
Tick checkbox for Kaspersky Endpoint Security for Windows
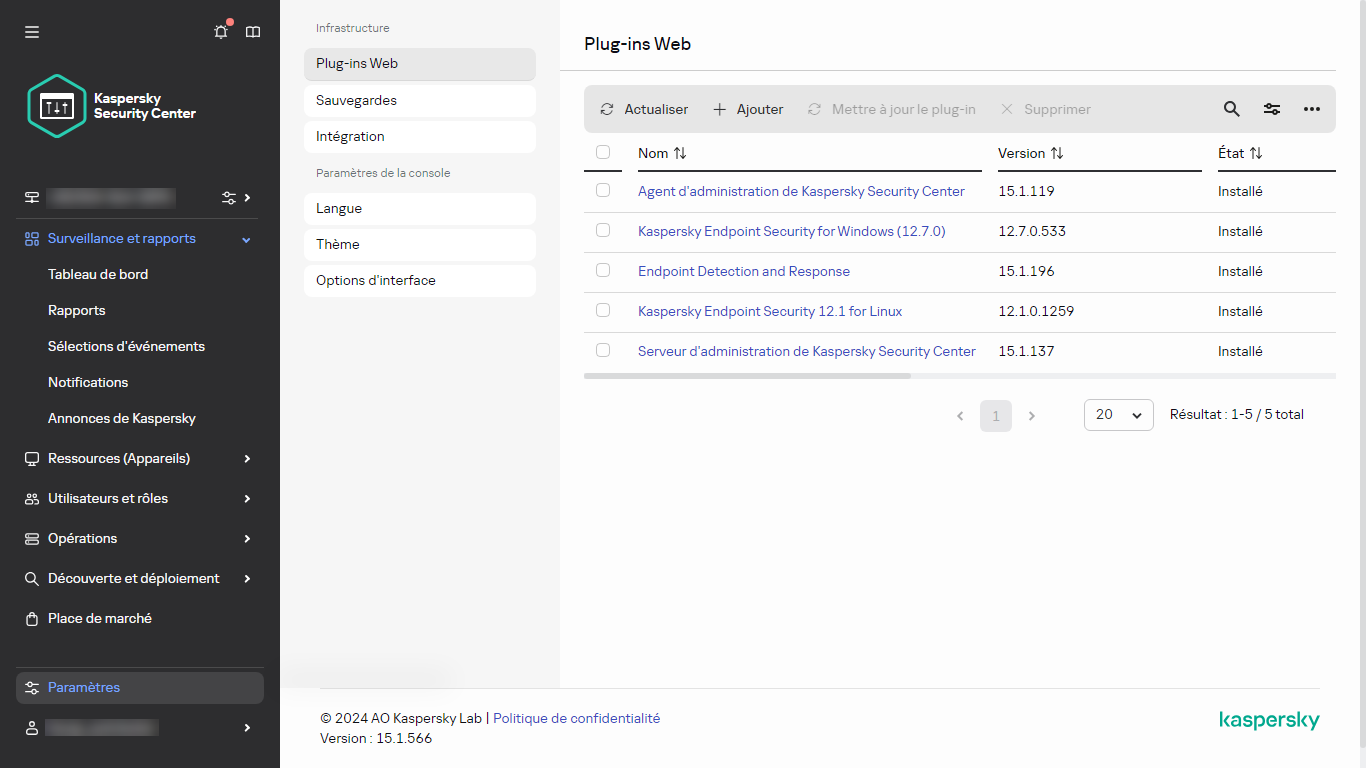coord(603,230)
